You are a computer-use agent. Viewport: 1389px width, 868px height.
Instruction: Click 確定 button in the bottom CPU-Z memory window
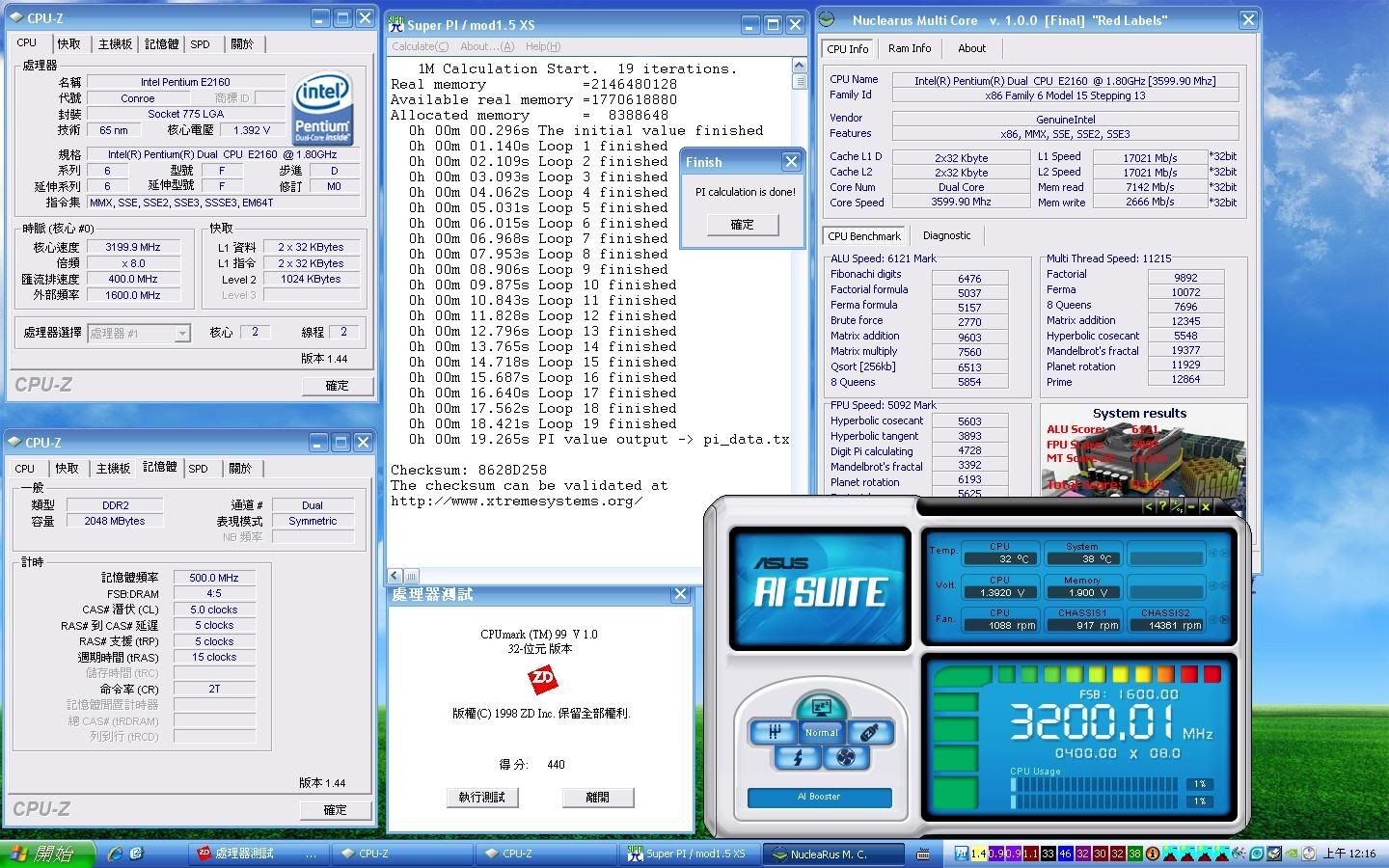[335, 810]
